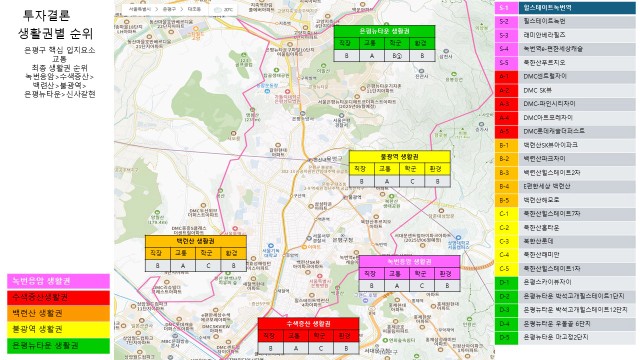Click the A-4 rank cell
This screenshot has width=640, height=360.
click(506, 118)
